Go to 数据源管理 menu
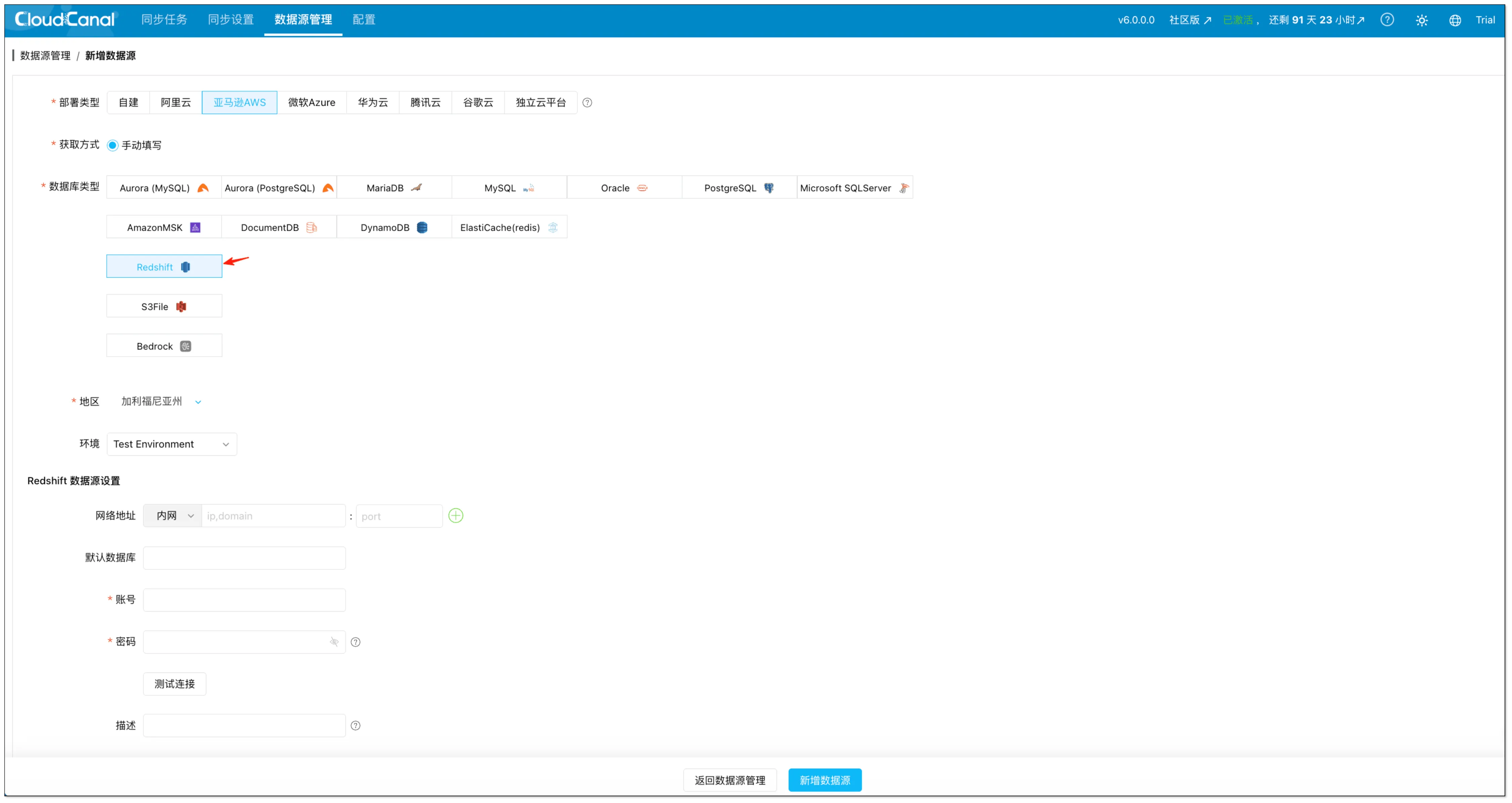Viewport: 1512px width, 803px height. click(x=303, y=20)
